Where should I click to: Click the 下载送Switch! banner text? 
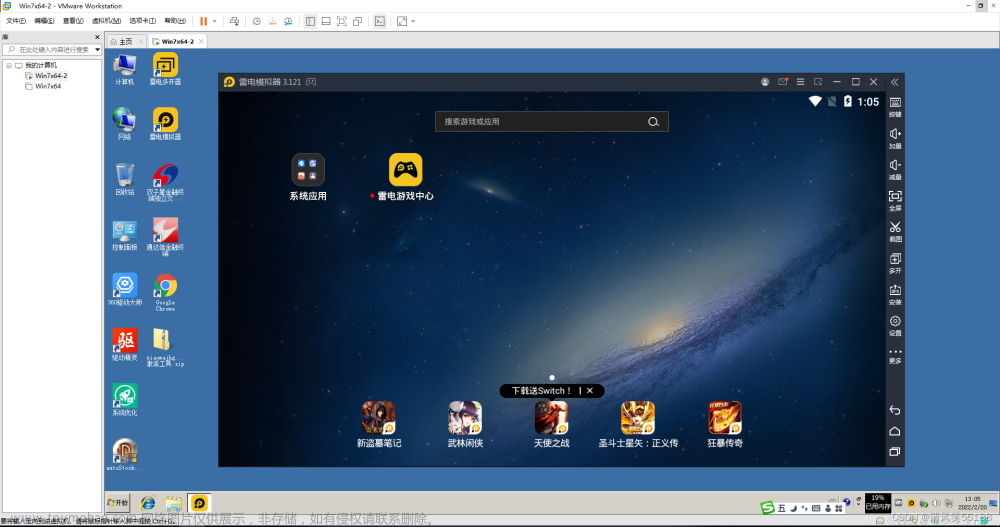pos(541,390)
